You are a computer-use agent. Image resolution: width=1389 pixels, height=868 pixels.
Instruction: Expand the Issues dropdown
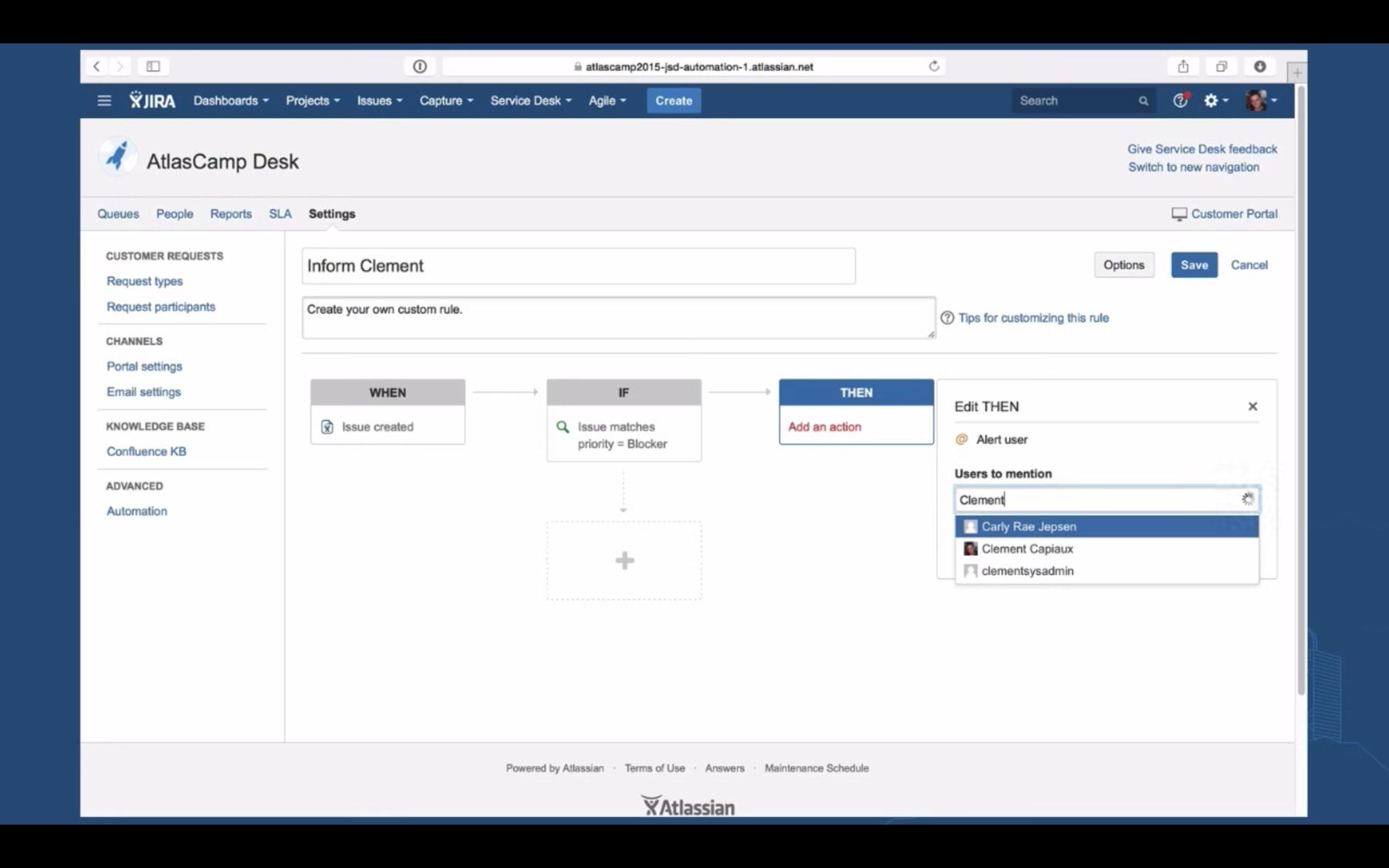(x=380, y=100)
